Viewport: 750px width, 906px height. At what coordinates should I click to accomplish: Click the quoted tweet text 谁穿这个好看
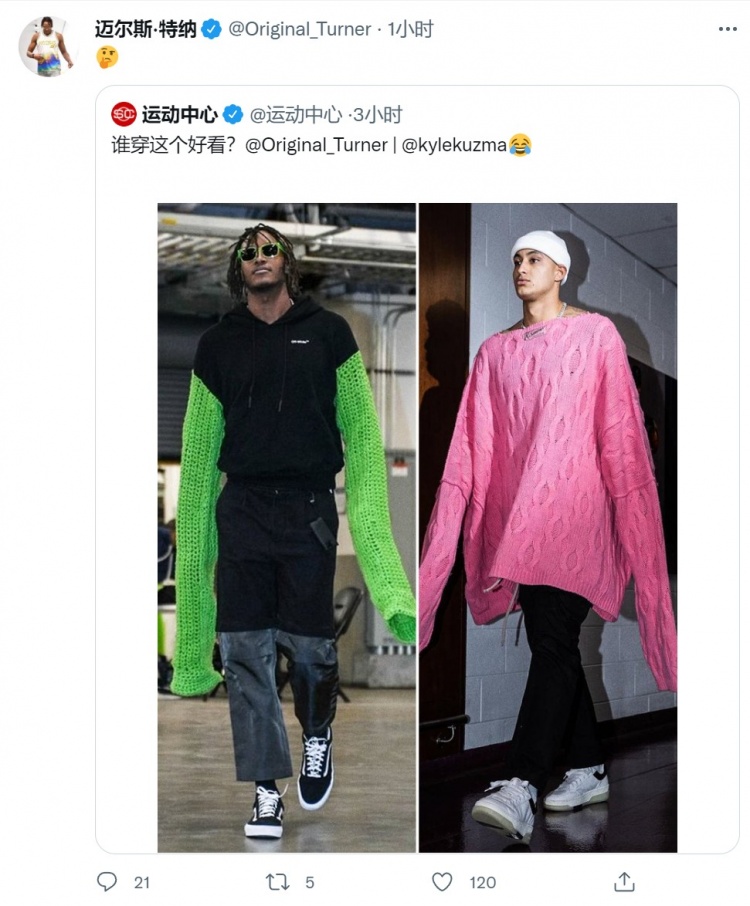pos(173,144)
